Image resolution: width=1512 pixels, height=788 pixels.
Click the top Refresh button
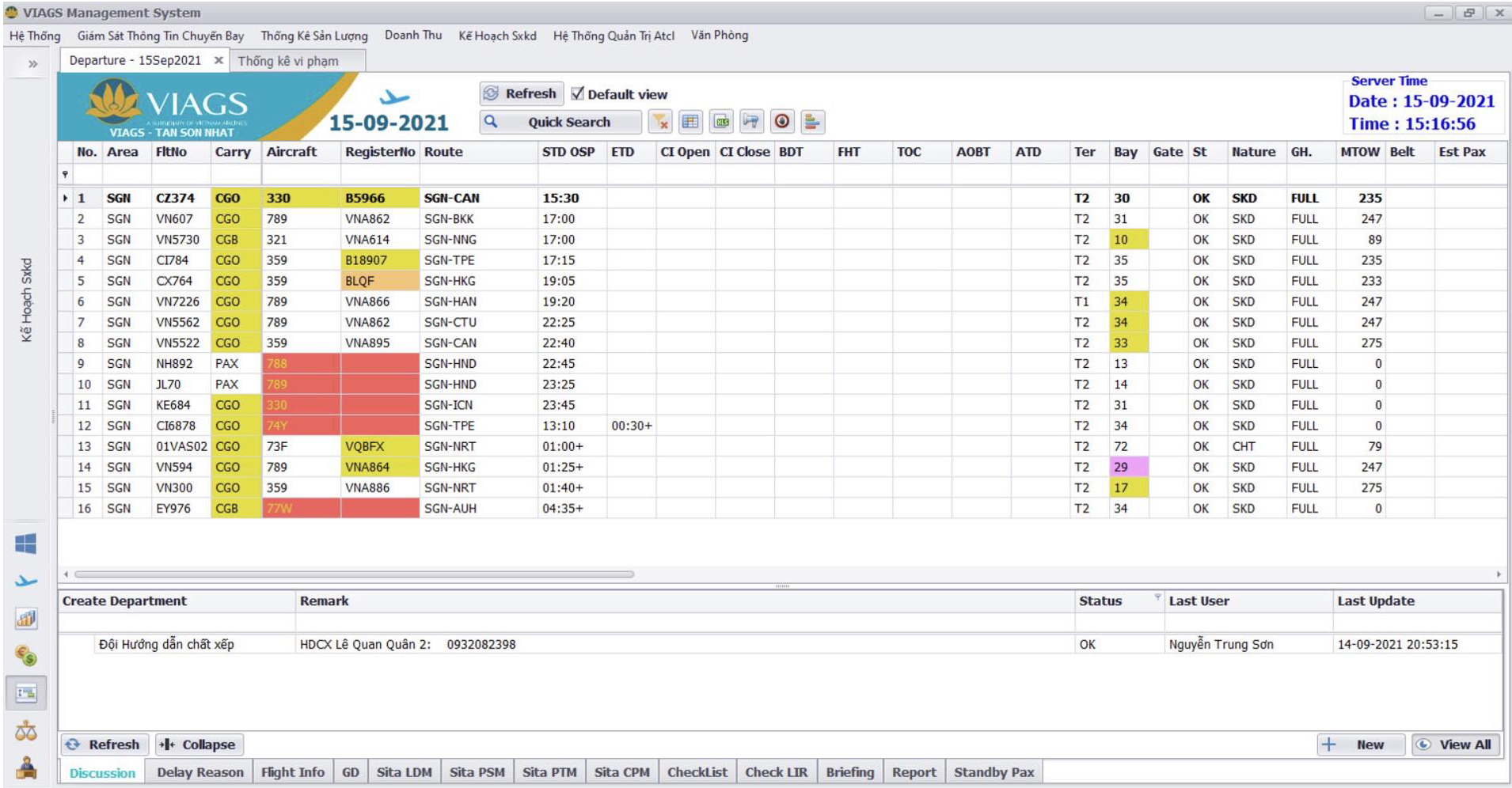point(522,93)
